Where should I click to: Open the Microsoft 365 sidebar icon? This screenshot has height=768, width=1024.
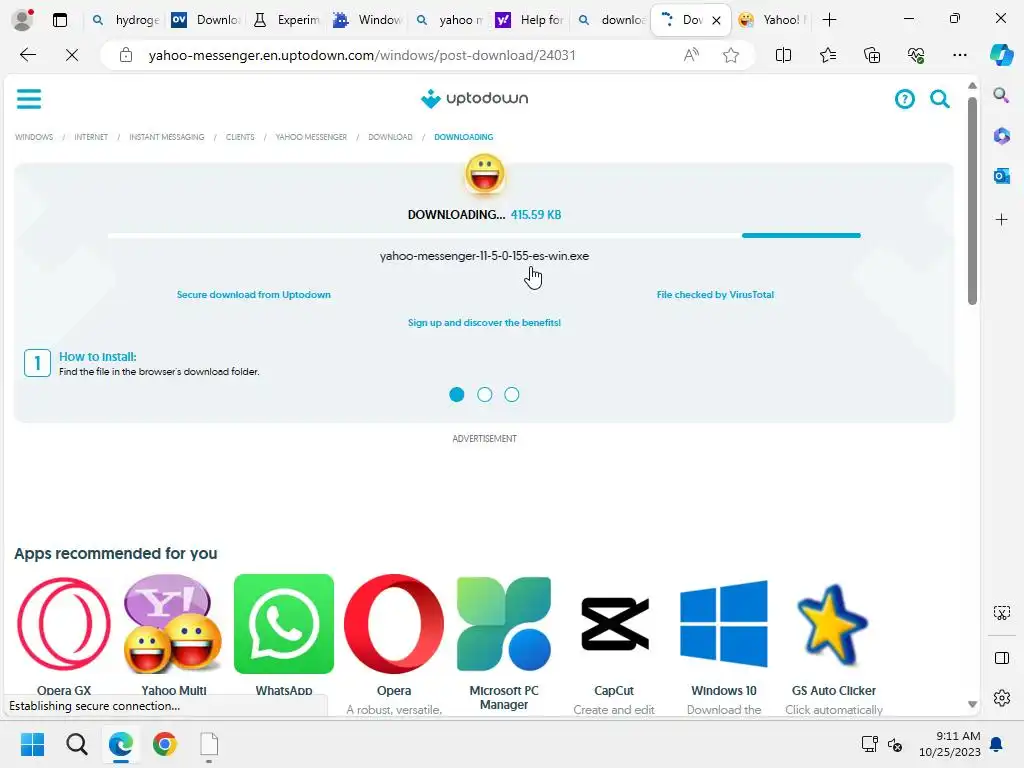pos(1001,136)
